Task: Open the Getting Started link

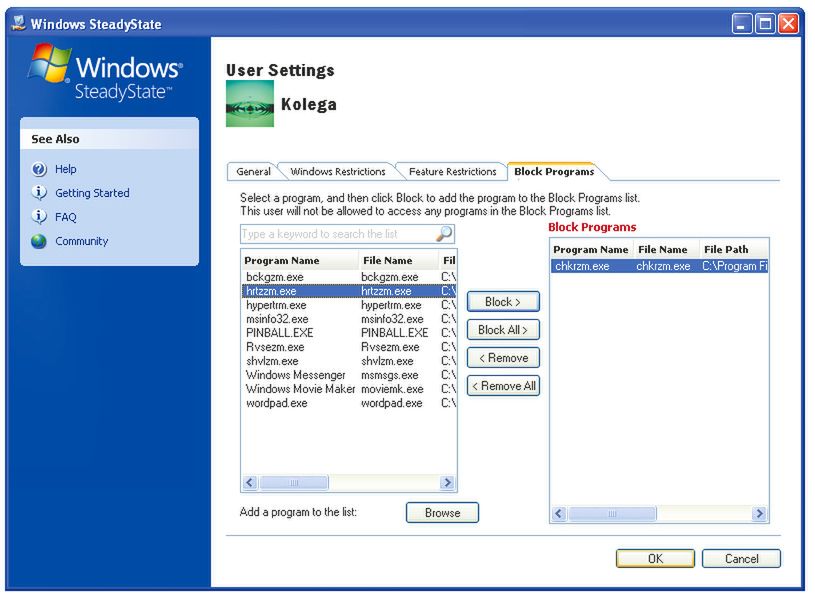Action: tap(92, 193)
